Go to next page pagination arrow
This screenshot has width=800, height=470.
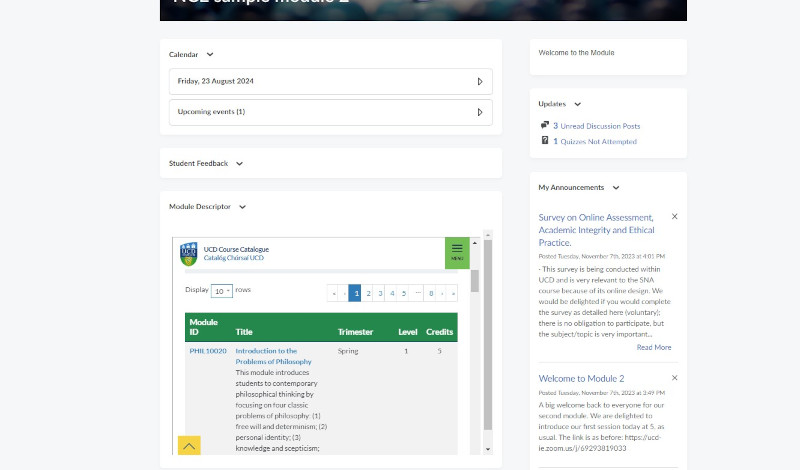442,293
